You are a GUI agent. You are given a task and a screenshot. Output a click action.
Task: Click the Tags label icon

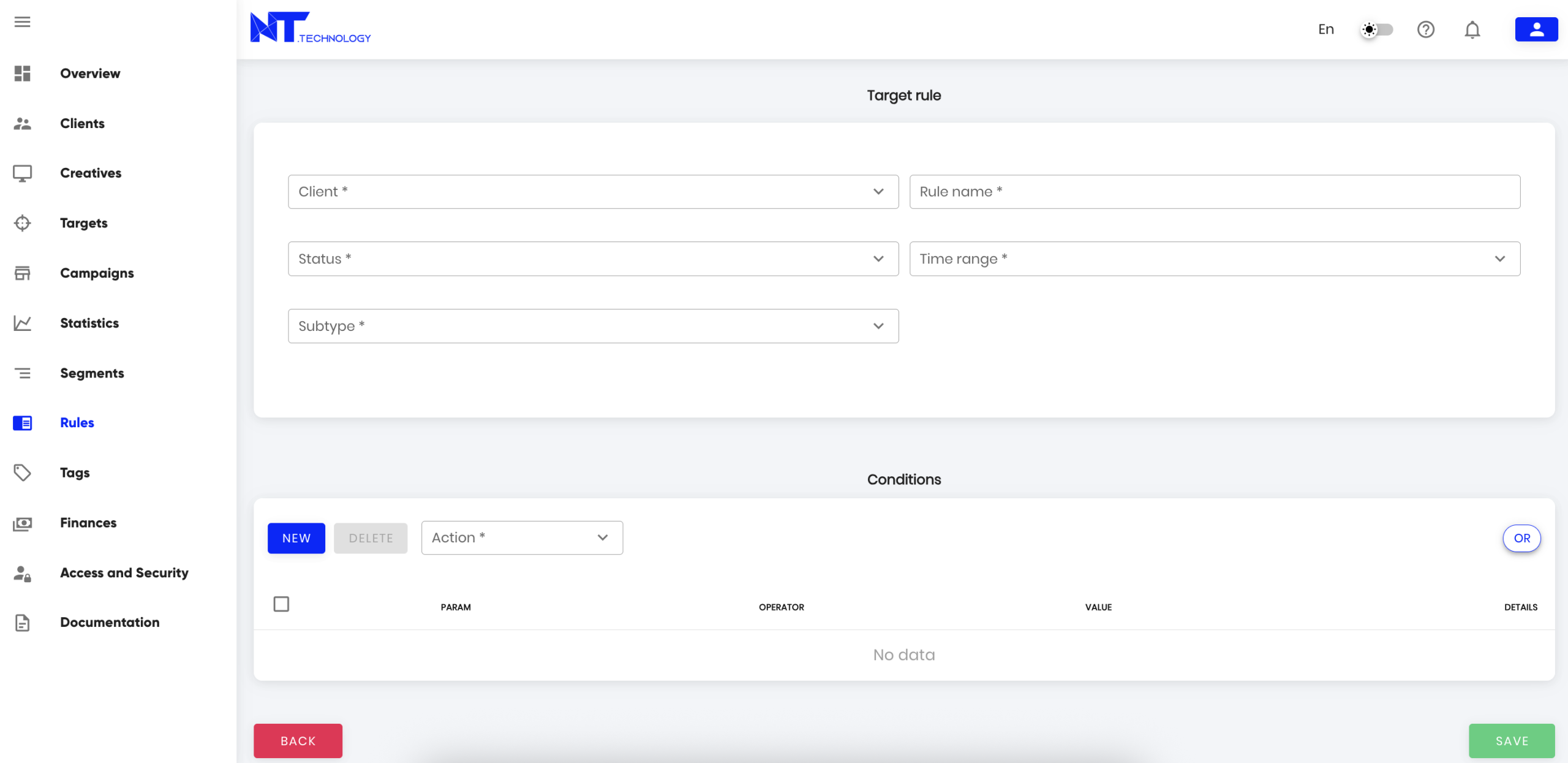23,473
